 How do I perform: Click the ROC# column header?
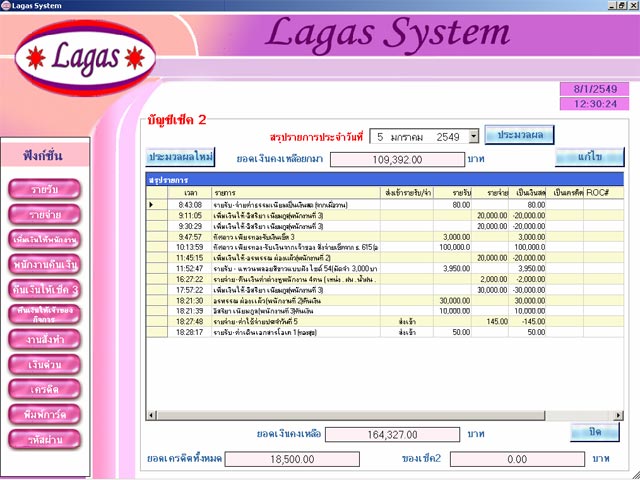[603, 193]
